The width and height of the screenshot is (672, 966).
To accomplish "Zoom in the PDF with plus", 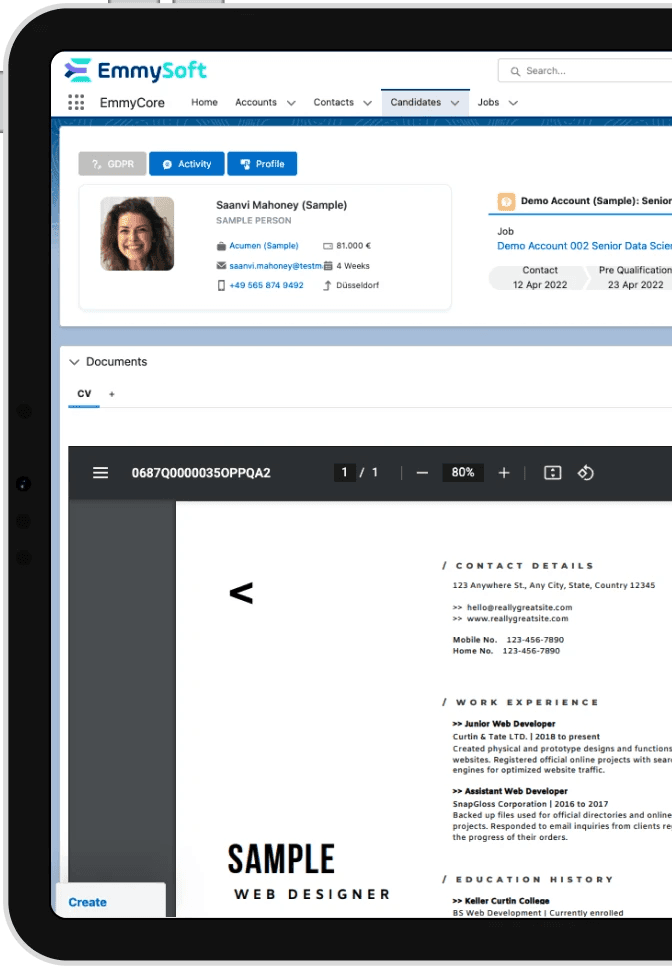I will click(504, 473).
